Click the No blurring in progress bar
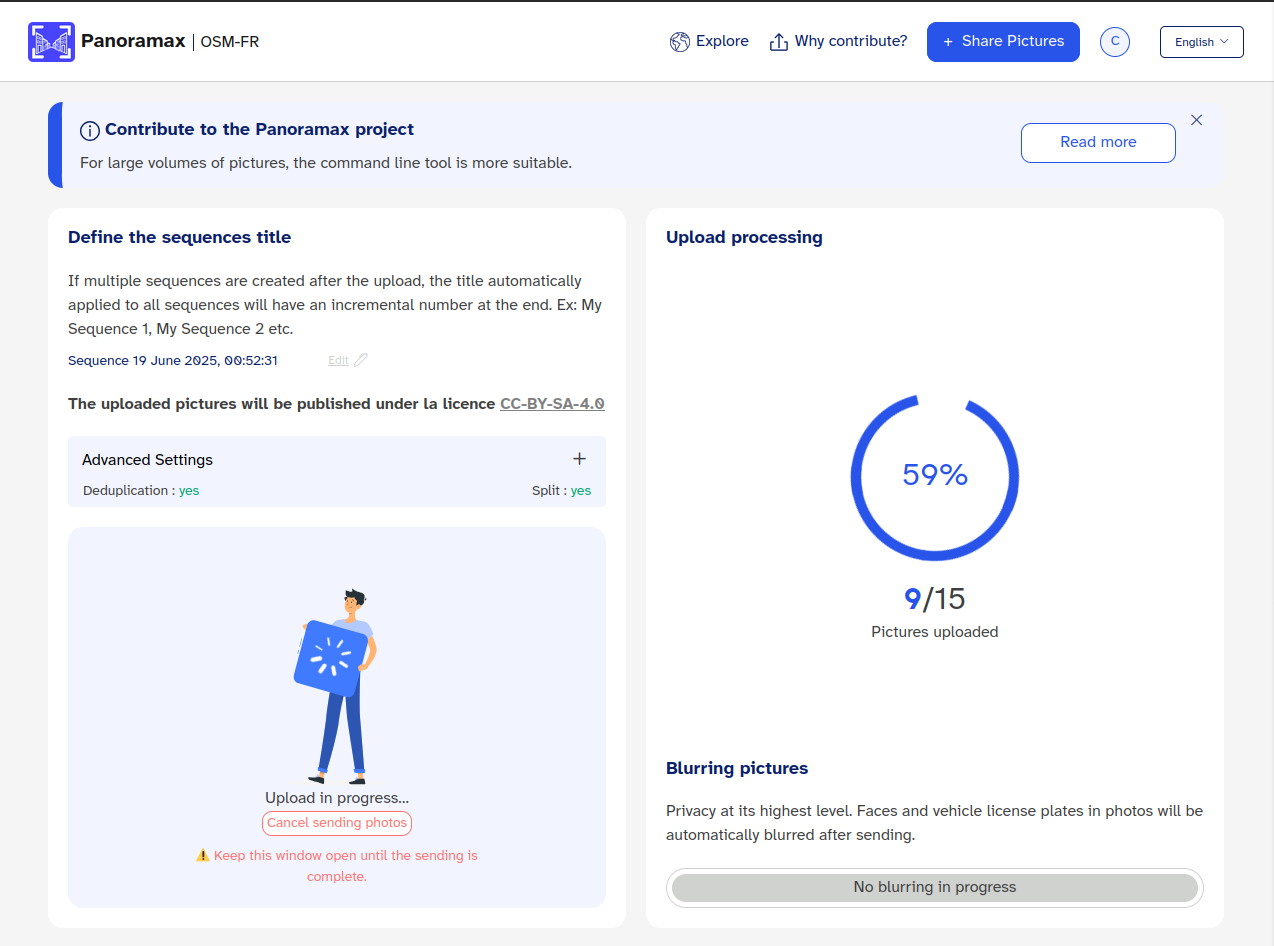Screen dimensions: 1274x946 click(x=934, y=887)
